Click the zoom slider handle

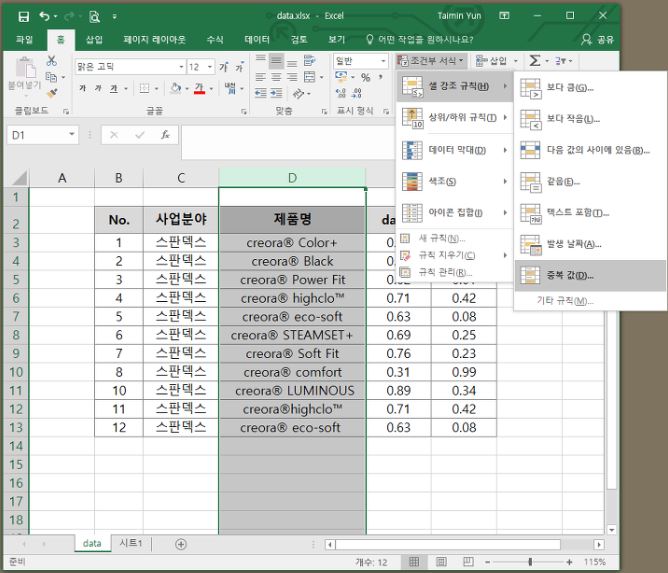pos(530,562)
